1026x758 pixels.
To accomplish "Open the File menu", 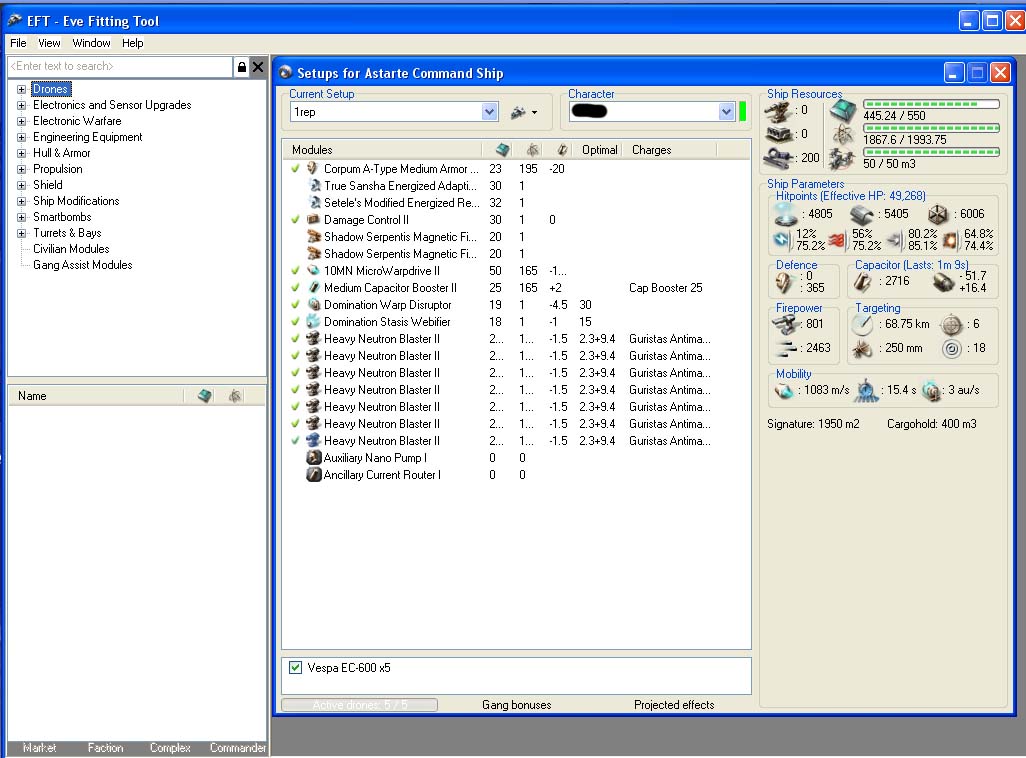I will (18, 43).
